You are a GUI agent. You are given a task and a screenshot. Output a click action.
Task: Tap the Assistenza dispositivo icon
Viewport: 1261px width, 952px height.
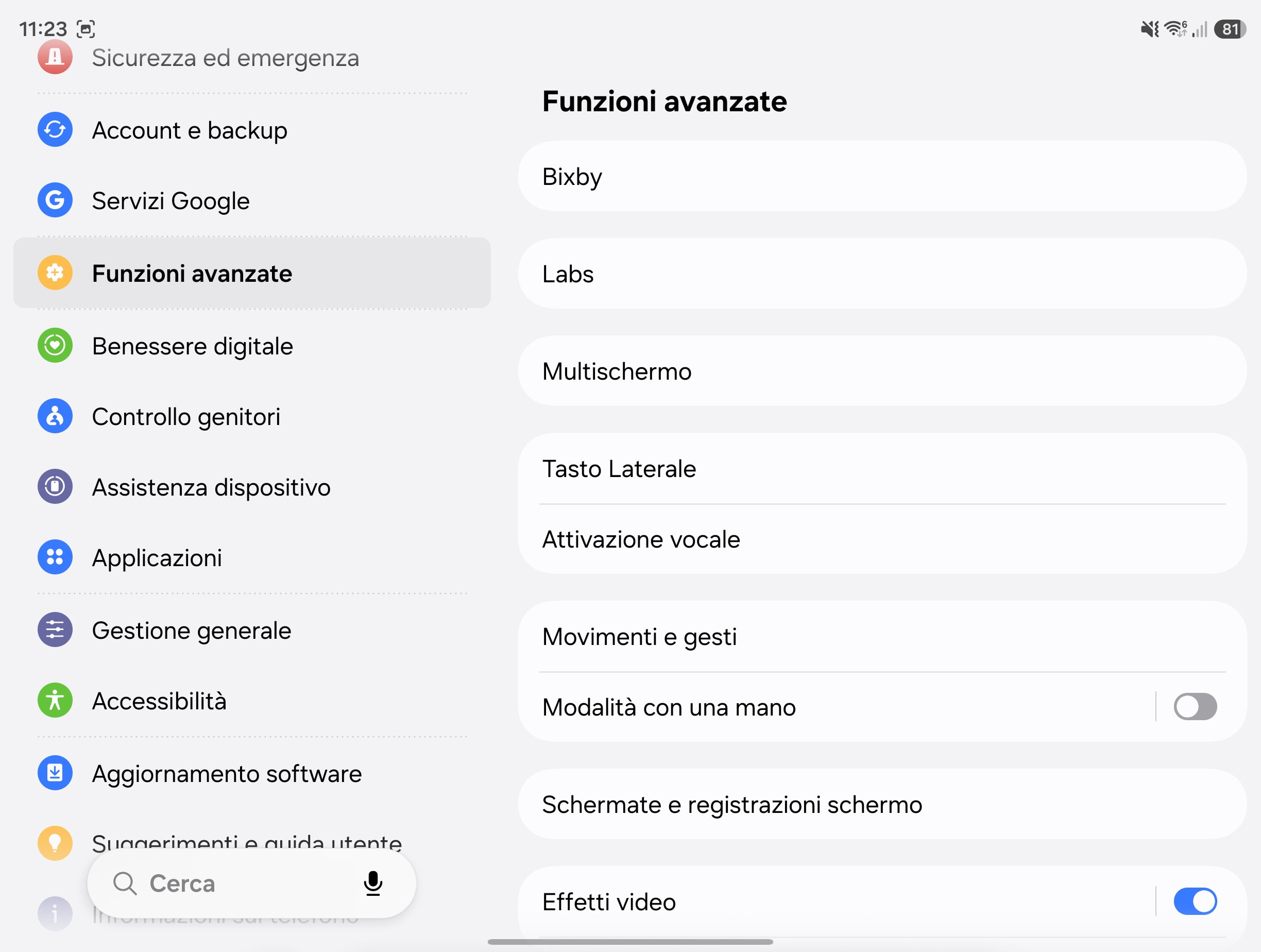(55, 487)
